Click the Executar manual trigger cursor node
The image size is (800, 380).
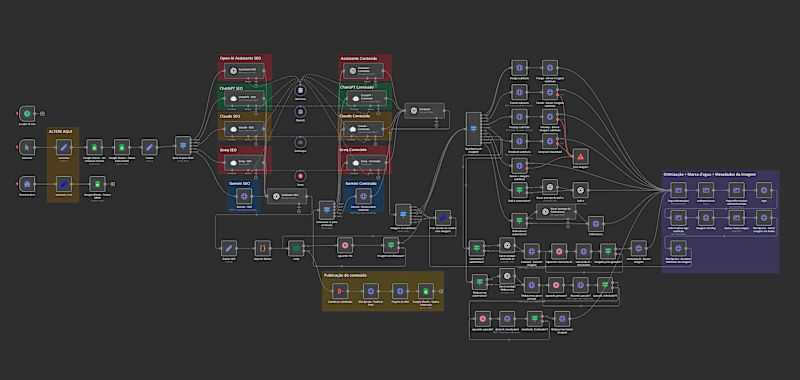coord(27,147)
